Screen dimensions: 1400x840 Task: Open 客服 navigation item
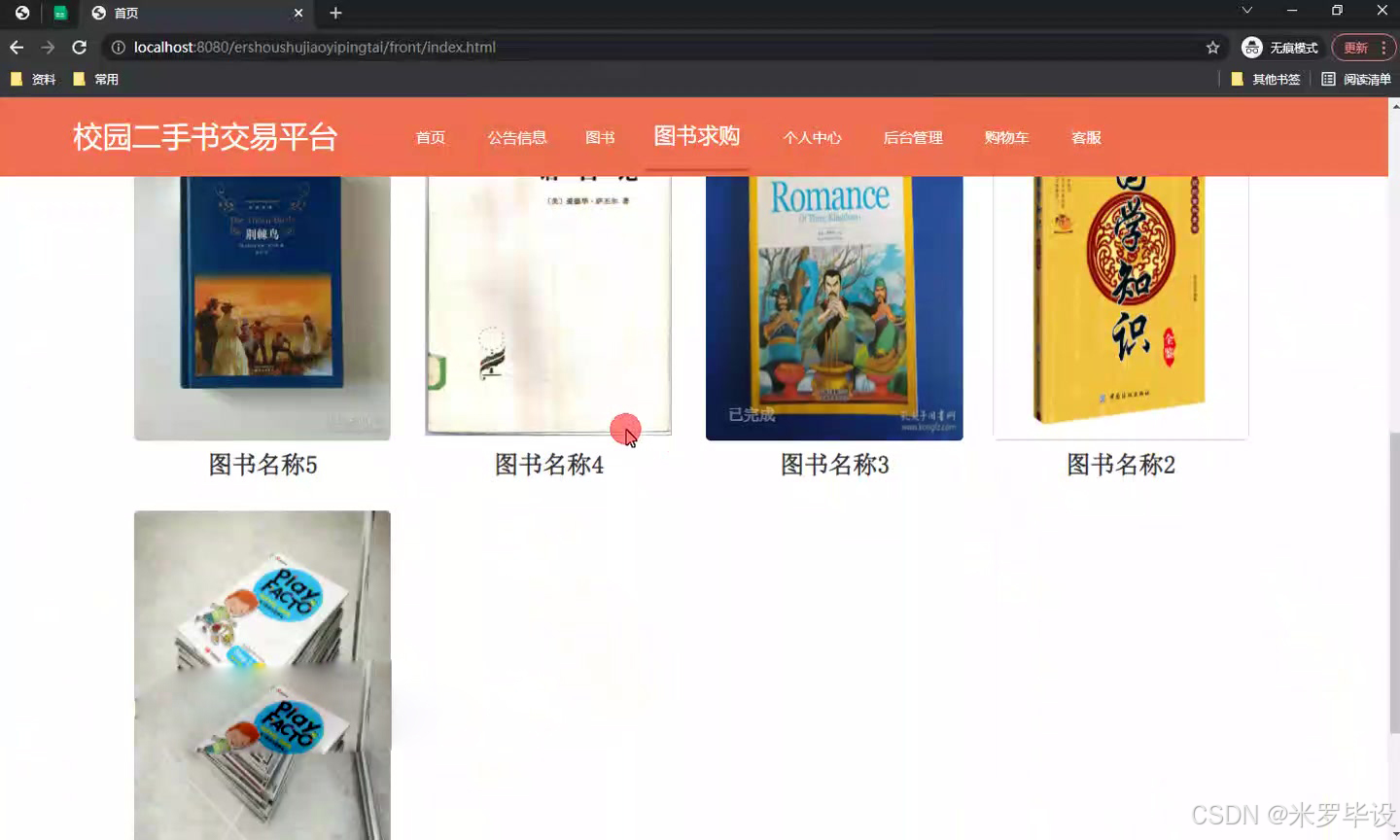pos(1086,137)
